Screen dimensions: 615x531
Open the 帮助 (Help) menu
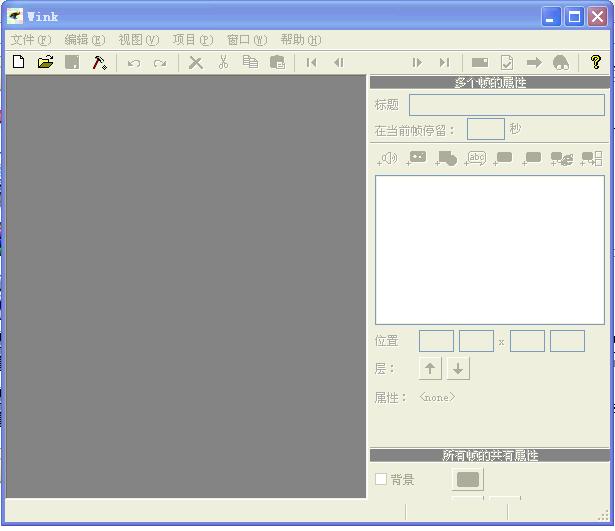(300, 40)
